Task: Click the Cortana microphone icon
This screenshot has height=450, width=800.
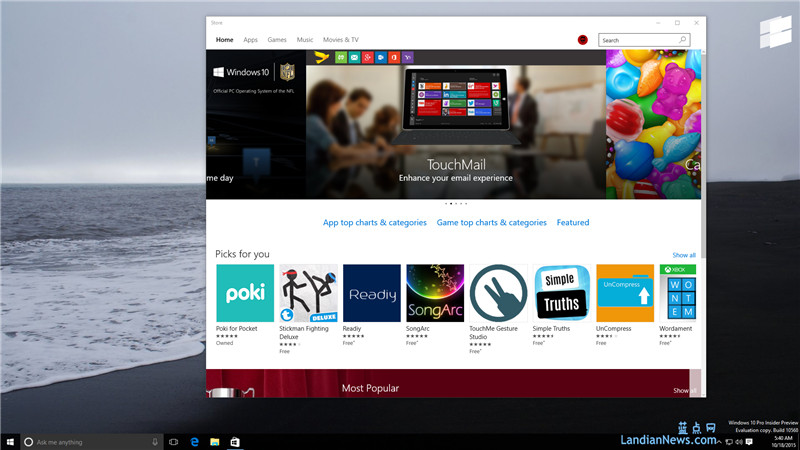Action: coord(155,442)
